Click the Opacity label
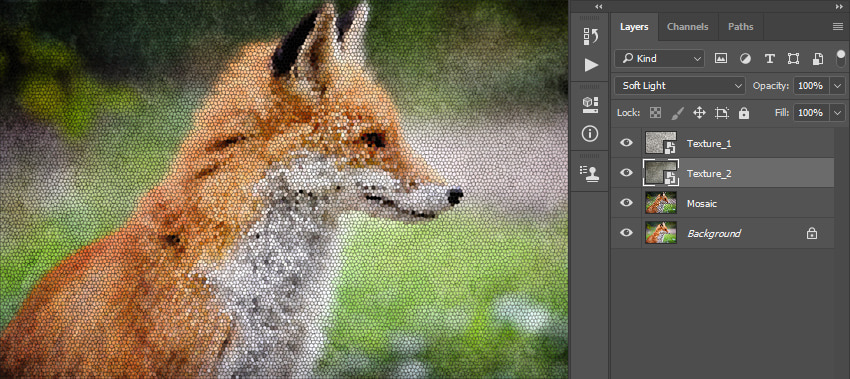Image resolution: width=850 pixels, height=379 pixels. point(771,86)
